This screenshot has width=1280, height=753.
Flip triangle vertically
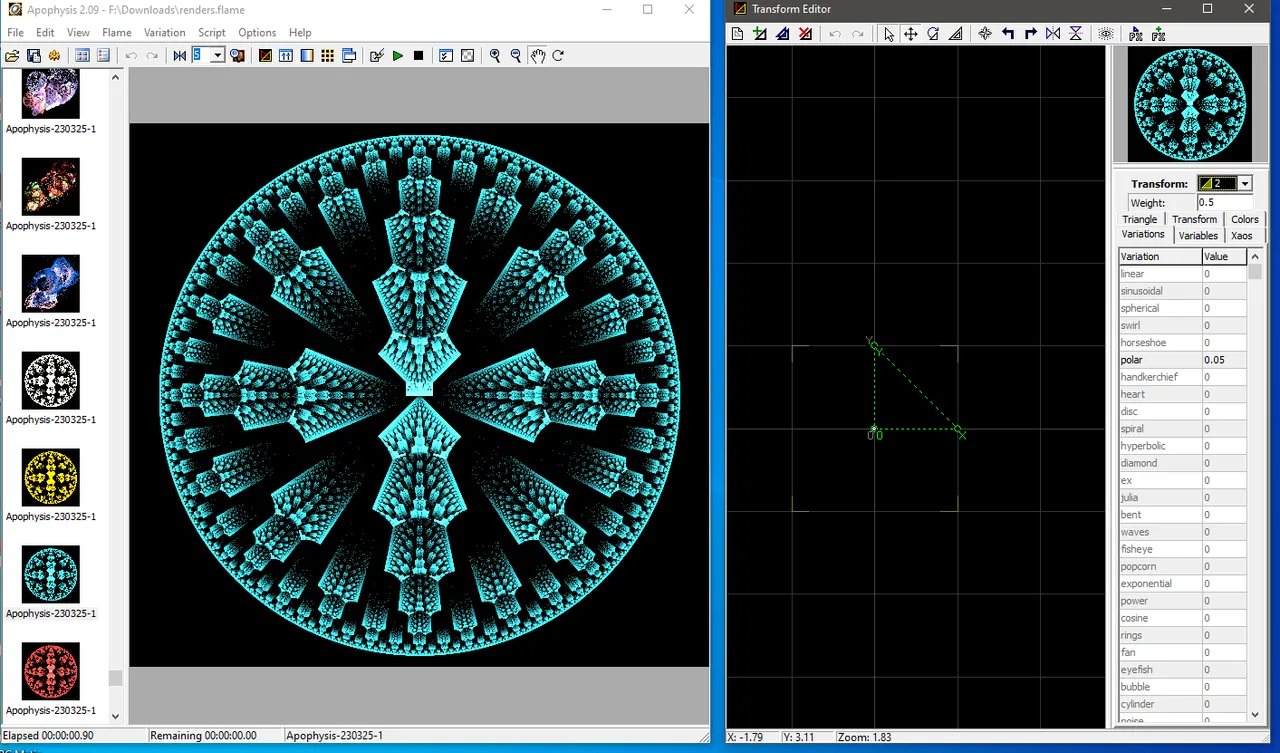click(x=1076, y=34)
